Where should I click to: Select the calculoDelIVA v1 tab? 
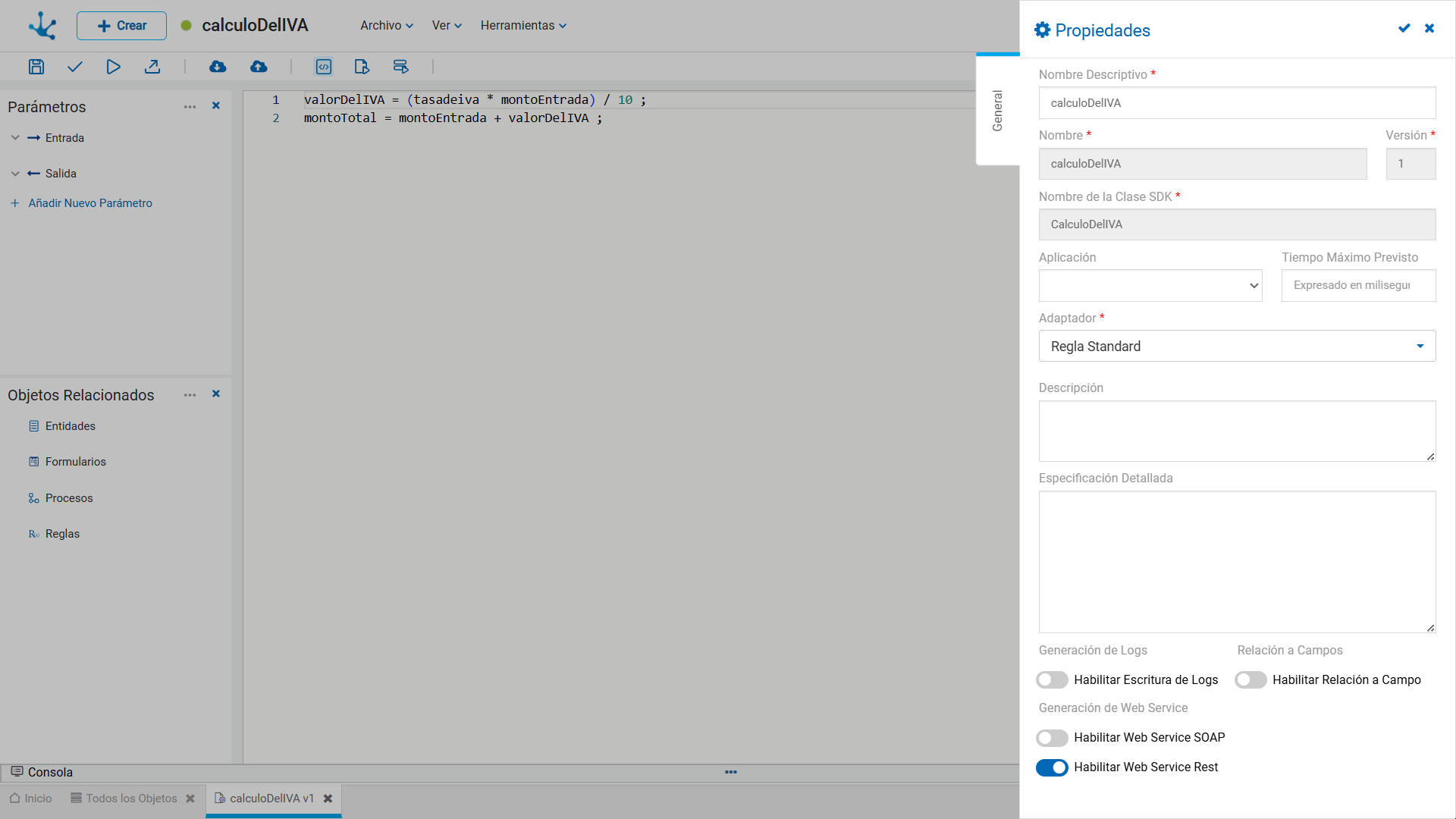coord(265,799)
